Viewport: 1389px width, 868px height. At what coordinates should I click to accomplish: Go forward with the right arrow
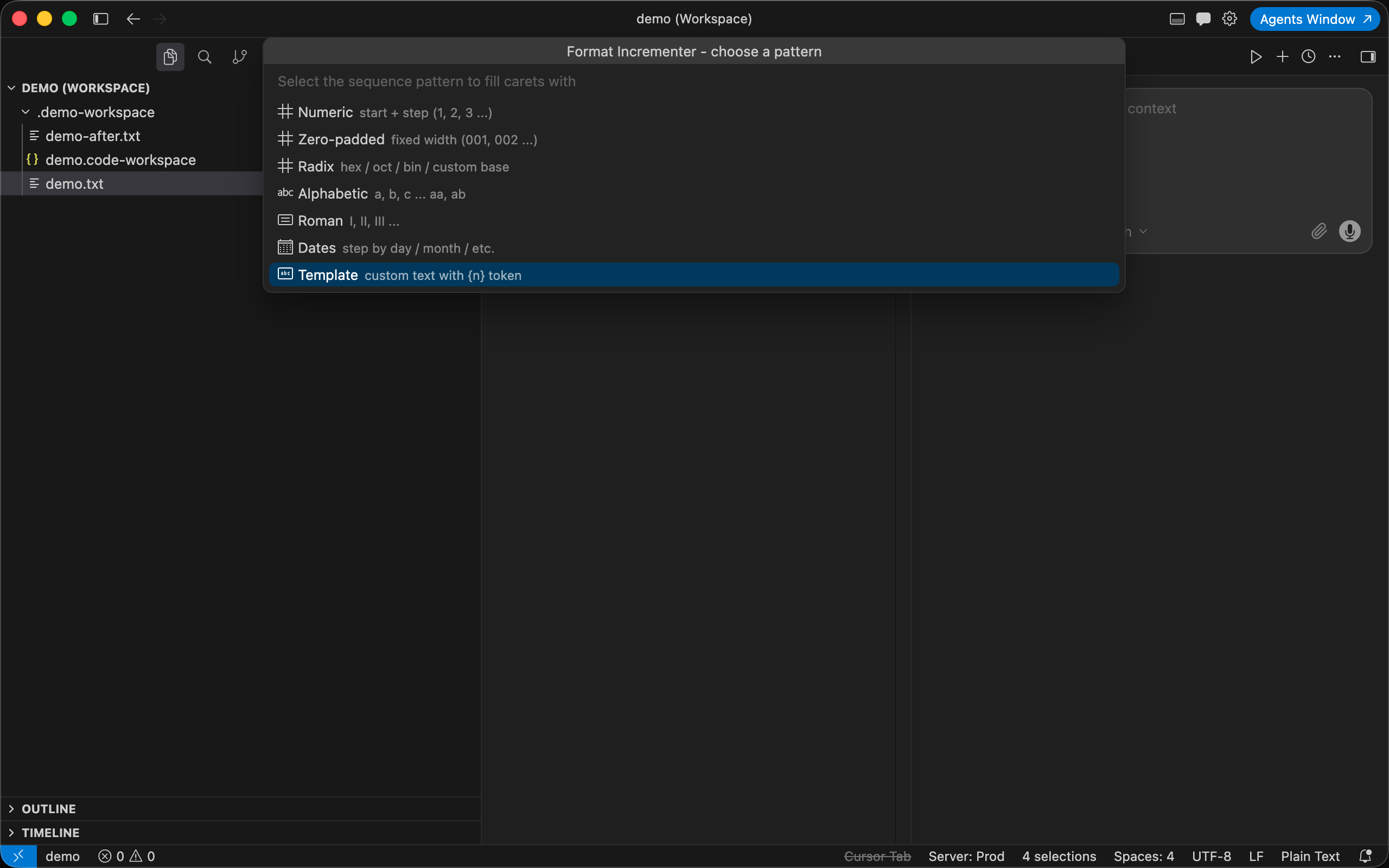pos(160,19)
